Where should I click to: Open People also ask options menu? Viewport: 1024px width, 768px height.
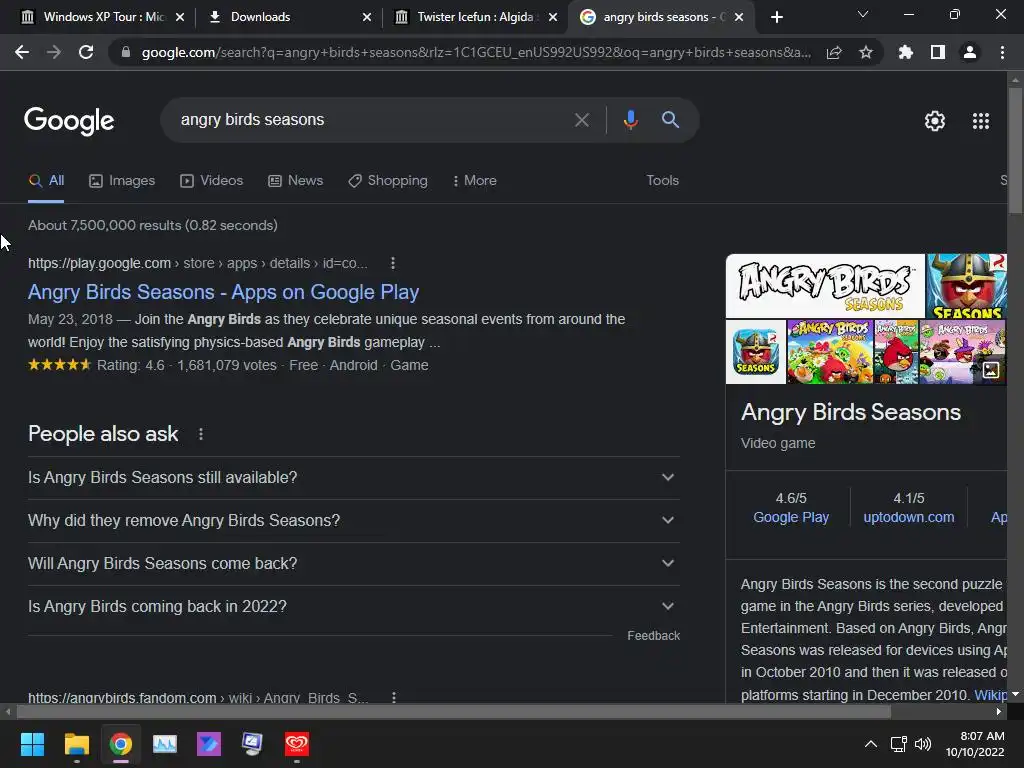click(x=200, y=434)
